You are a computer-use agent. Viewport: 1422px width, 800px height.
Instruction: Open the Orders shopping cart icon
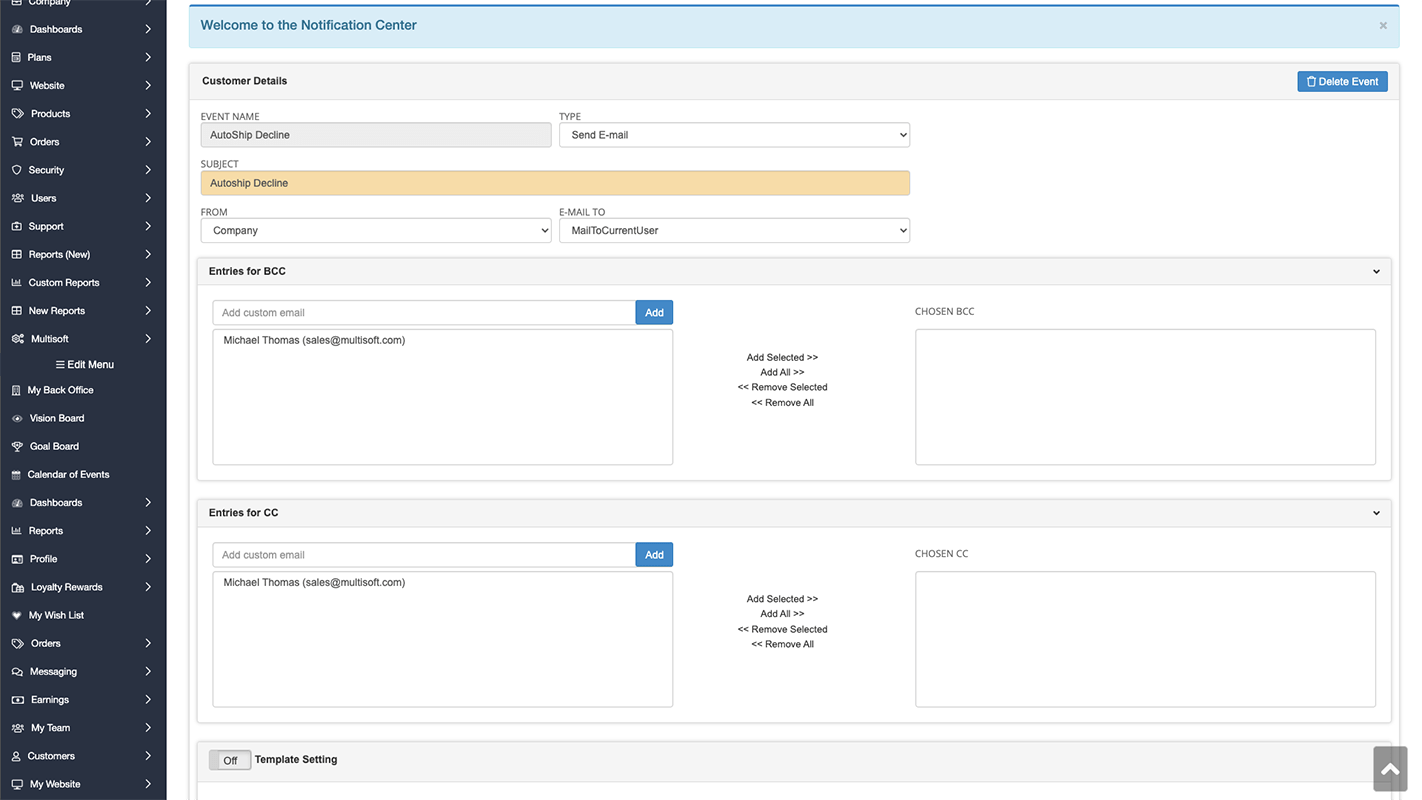click(16, 141)
